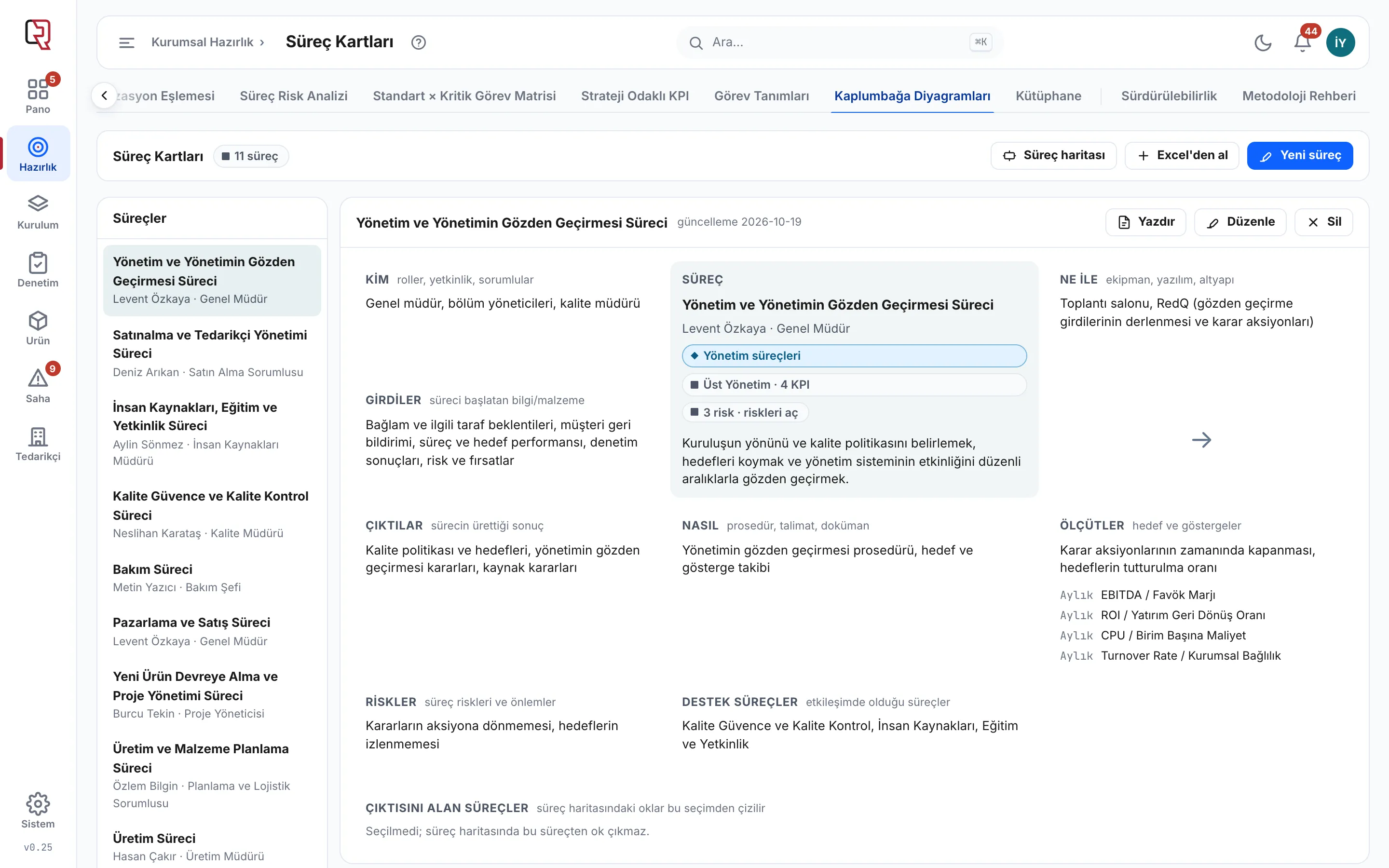The height and width of the screenshot is (868, 1389).
Task: Open the Sürdürülebilirlik tab
Action: (1169, 96)
